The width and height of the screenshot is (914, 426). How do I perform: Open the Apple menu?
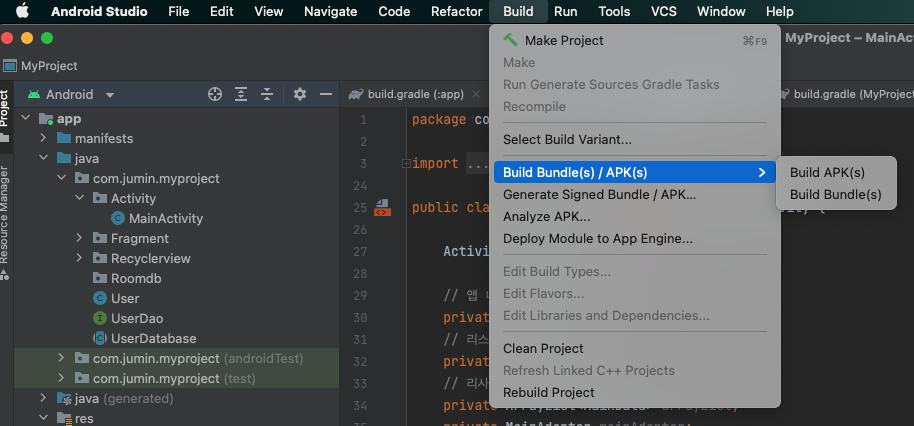click(22, 11)
